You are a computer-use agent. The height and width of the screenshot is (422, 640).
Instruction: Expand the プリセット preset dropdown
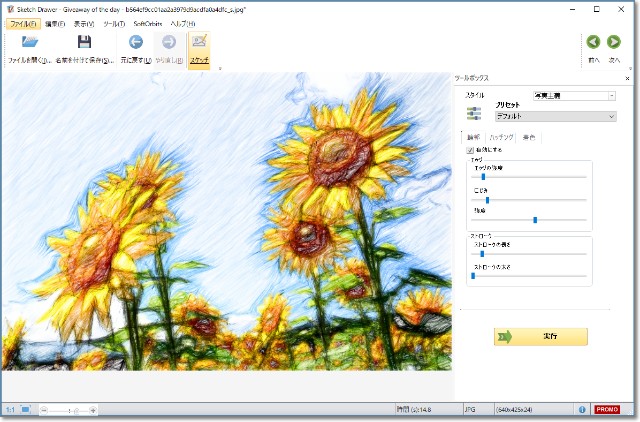pos(555,116)
